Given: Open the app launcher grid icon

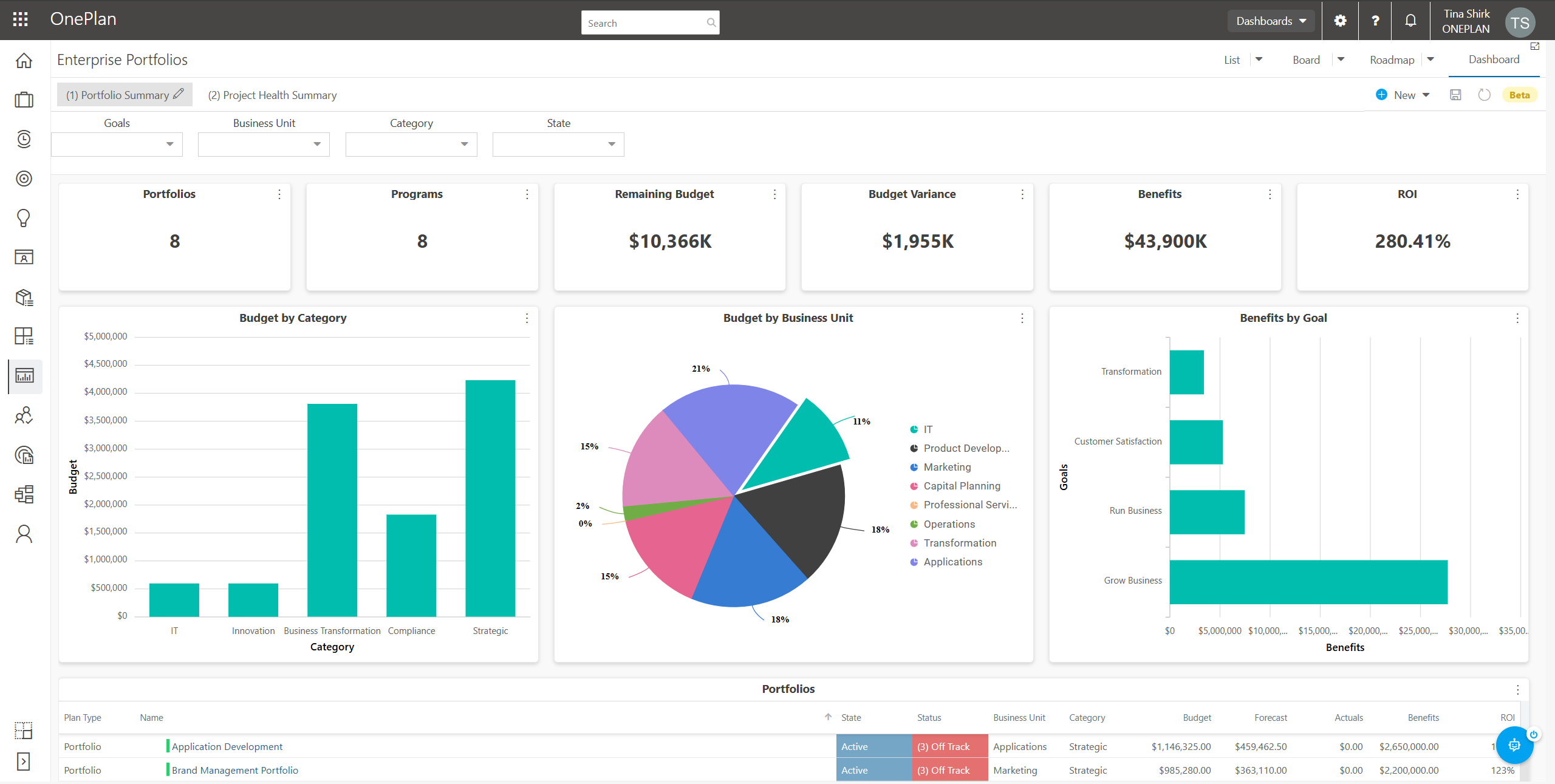Looking at the screenshot, I should coord(20,19).
